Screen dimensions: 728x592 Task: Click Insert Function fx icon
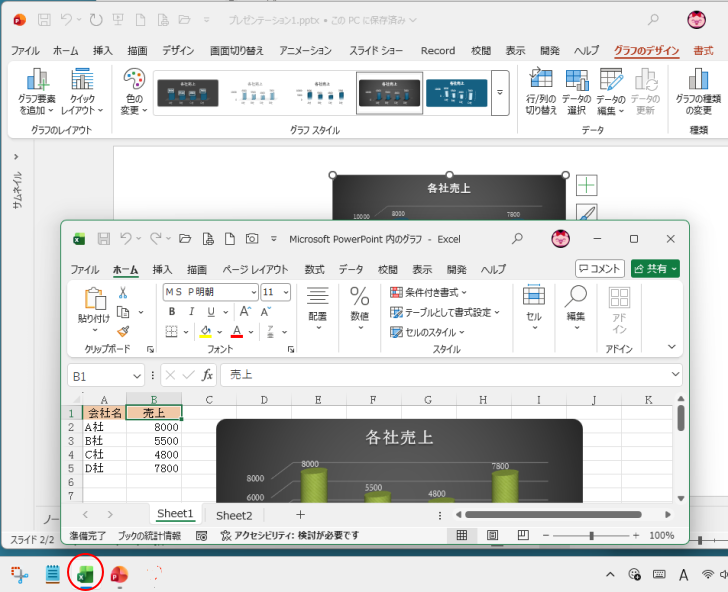point(207,375)
